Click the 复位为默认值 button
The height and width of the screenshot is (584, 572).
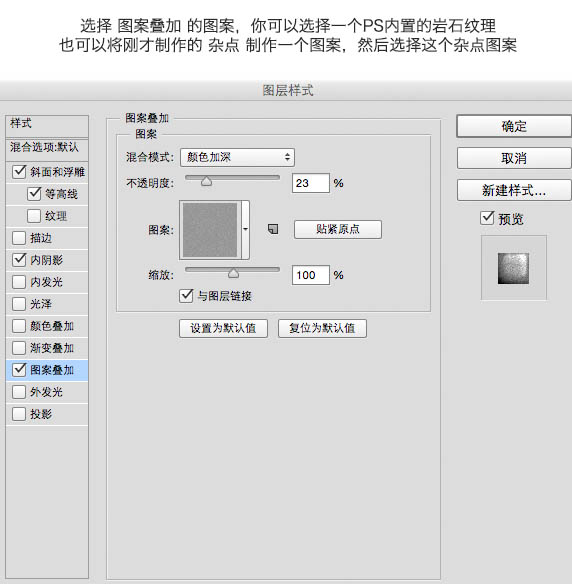click(322, 328)
